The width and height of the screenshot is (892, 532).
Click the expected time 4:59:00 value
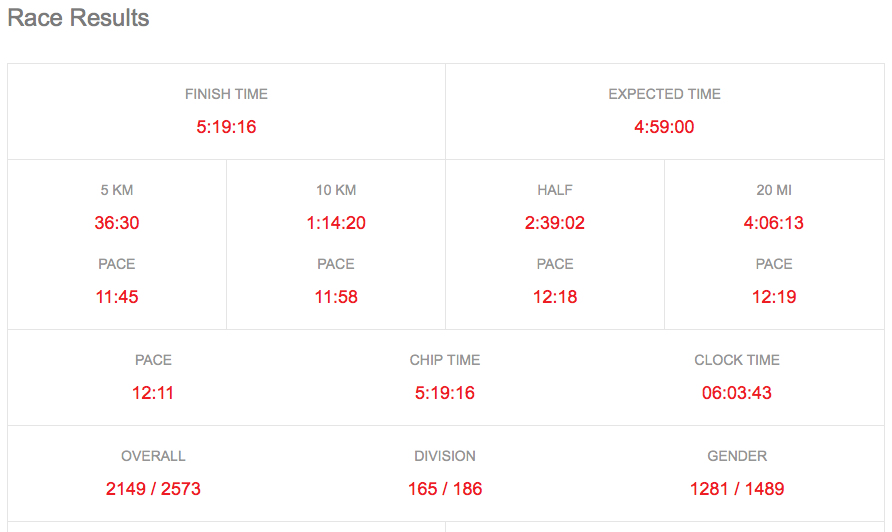pyautogui.click(x=664, y=127)
